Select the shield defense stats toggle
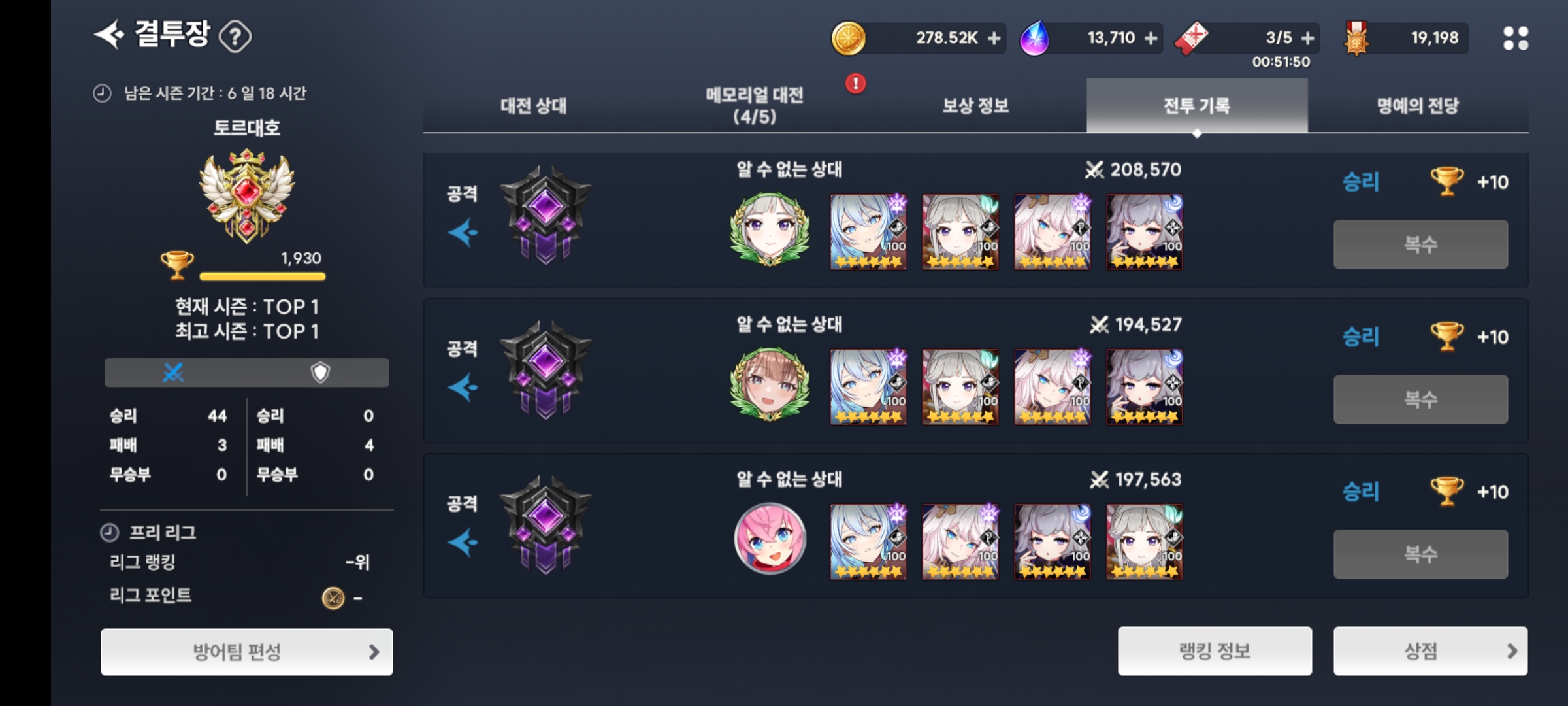The width and height of the screenshot is (1568, 706). [319, 373]
